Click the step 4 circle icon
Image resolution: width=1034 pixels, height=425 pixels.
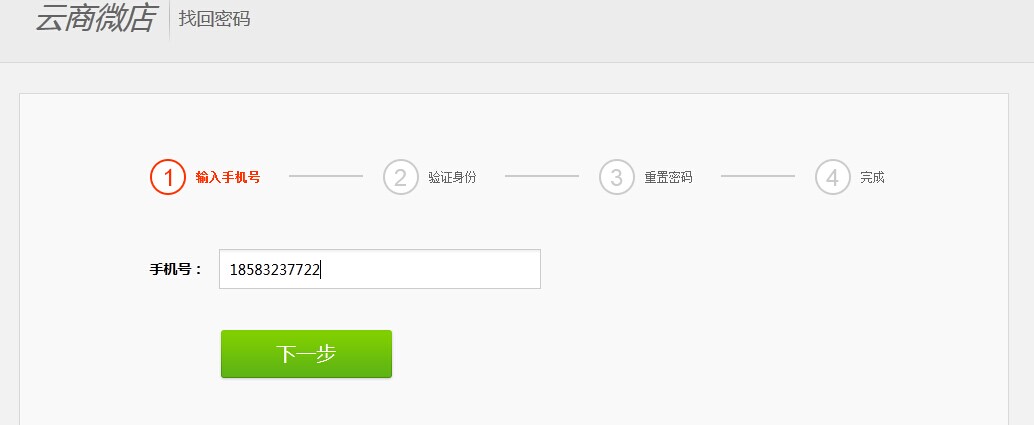click(x=833, y=177)
